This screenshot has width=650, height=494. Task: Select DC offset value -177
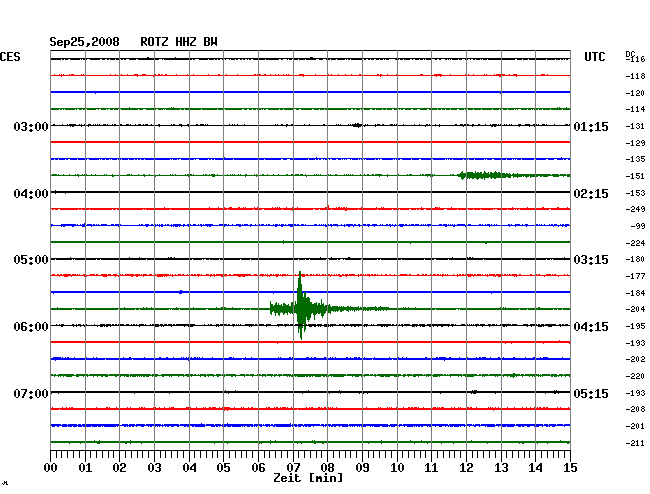[x=635, y=276]
